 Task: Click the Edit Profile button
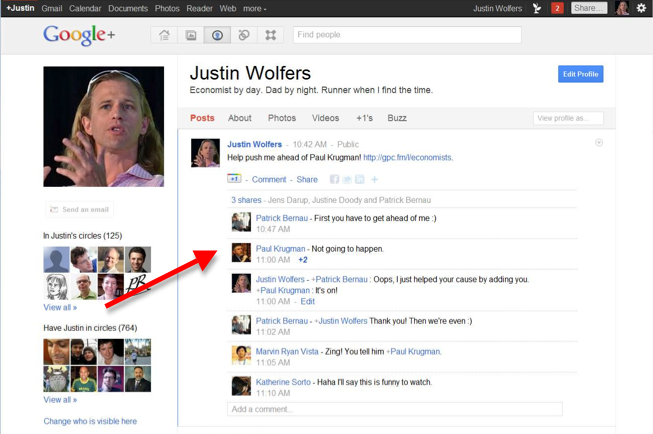click(x=581, y=74)
